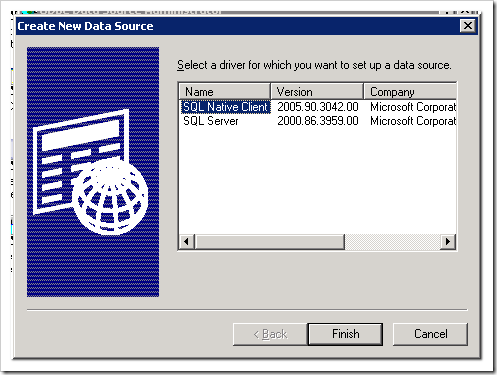The height and width of the screenshot is (375, 497).
Task: Click the horizontal scrollbar thumb
Action: (270, 241)
